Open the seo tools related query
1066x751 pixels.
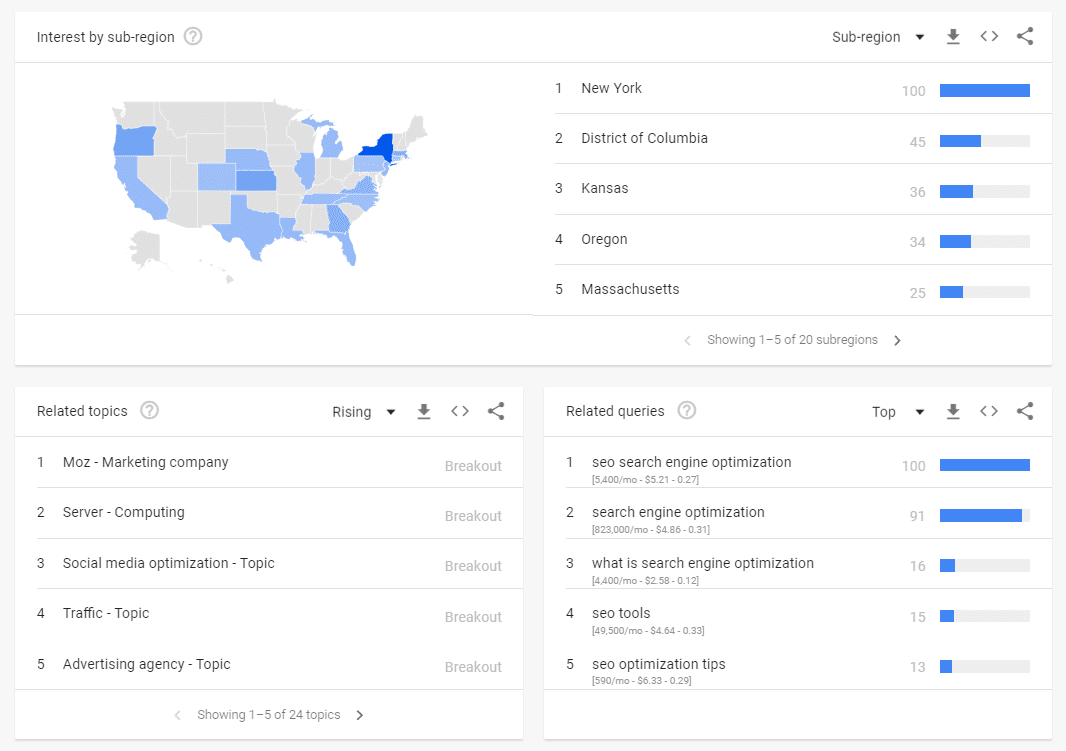(621, 612)
